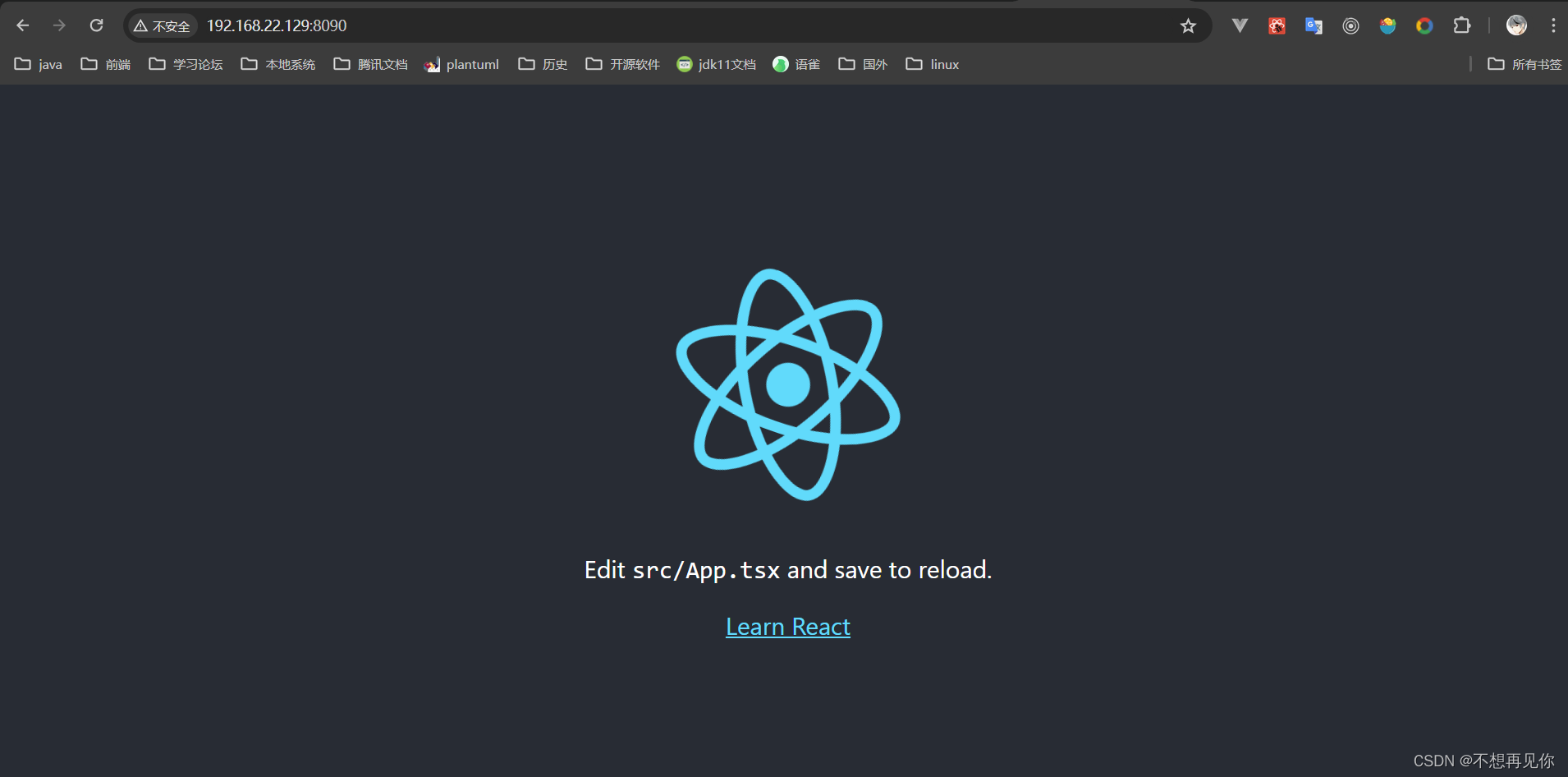The width and height of the screenshot is (1568, 777).
Task: Click the browser profile avatar
Action: (1515, 25)
